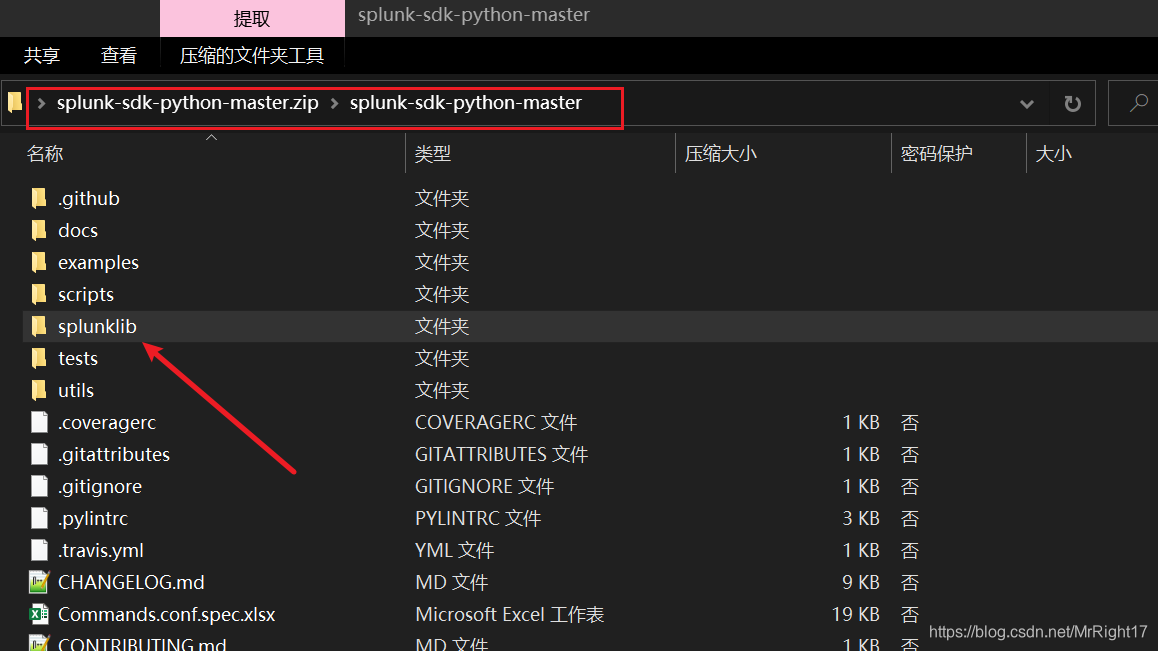
Task: Visit the blog.csdn.net/MrRight17 watermark link
Action: tap(1037, 632)
